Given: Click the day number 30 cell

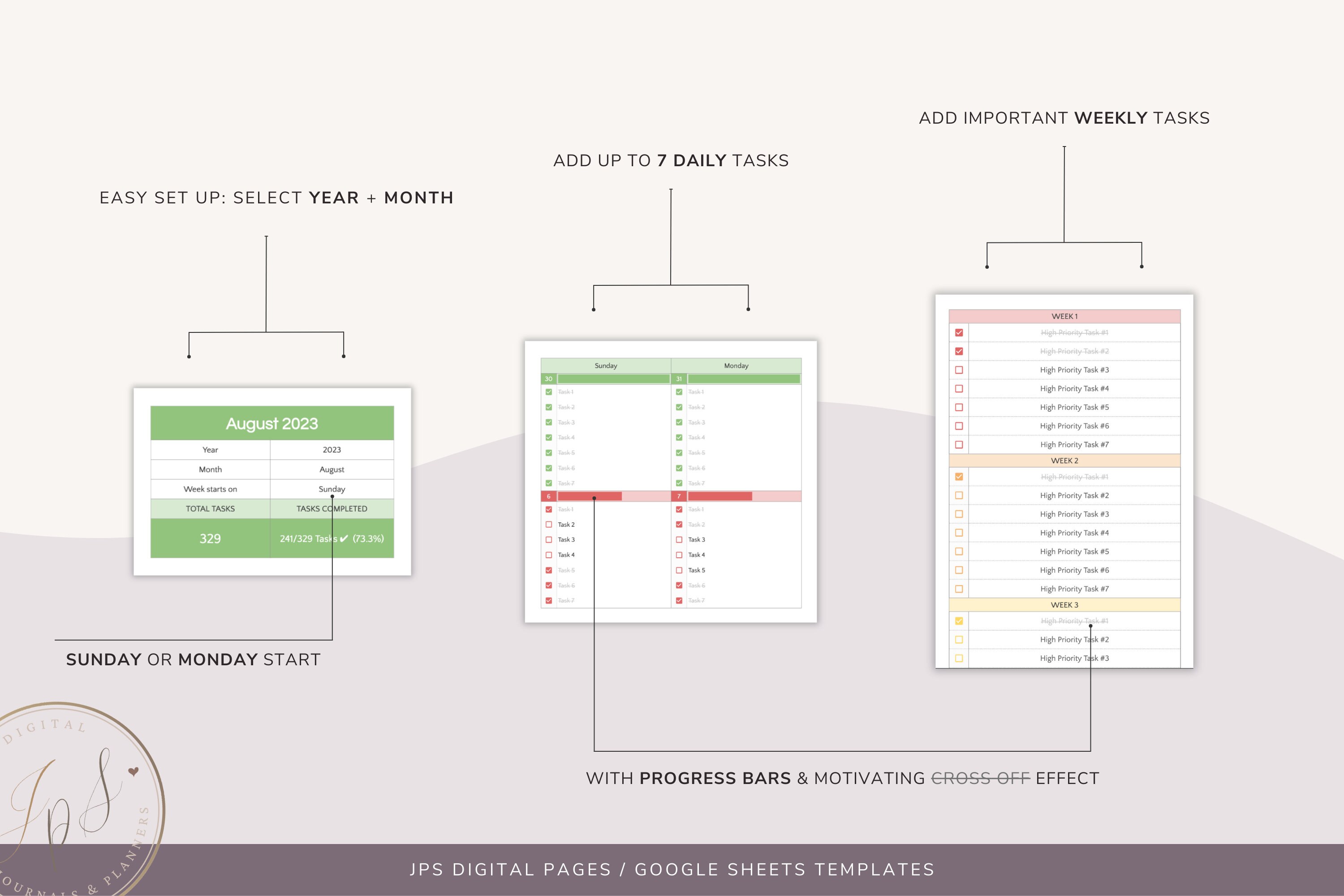Looking at the screenshot, I should (x=548, y=379).
